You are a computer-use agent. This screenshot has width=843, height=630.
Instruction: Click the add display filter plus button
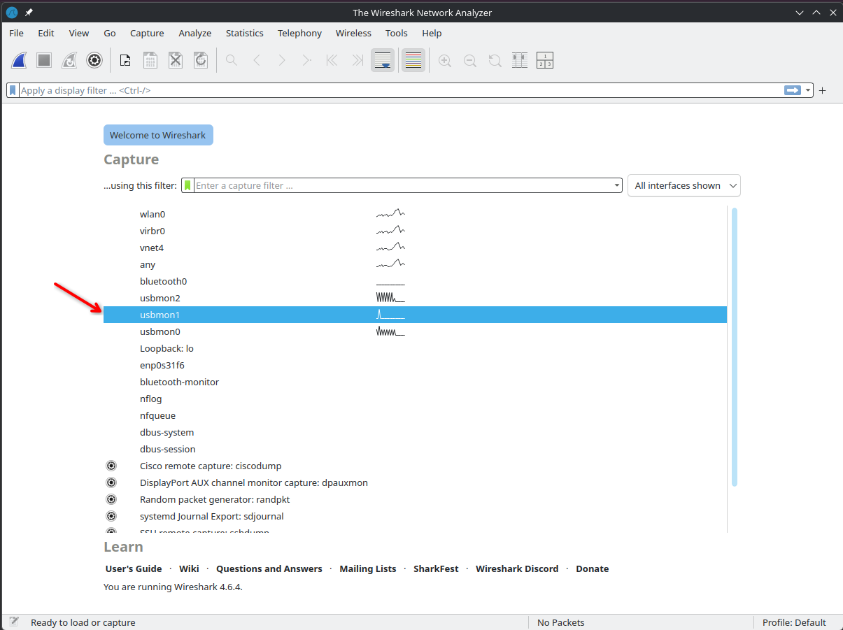[823, 90]
